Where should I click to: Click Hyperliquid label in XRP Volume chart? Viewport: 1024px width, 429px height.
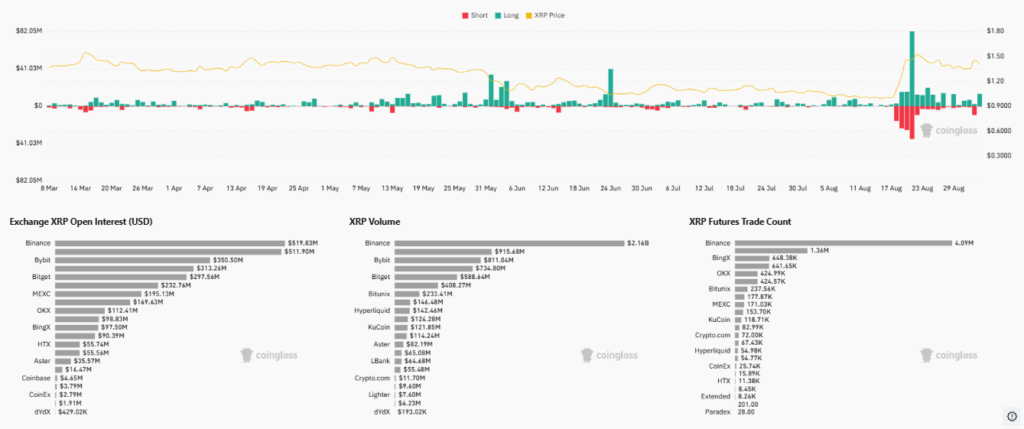pos(372,311)
